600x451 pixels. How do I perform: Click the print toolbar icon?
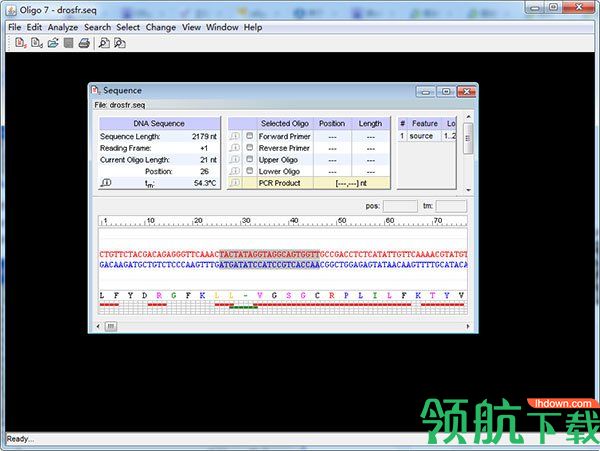pos(84,43)
